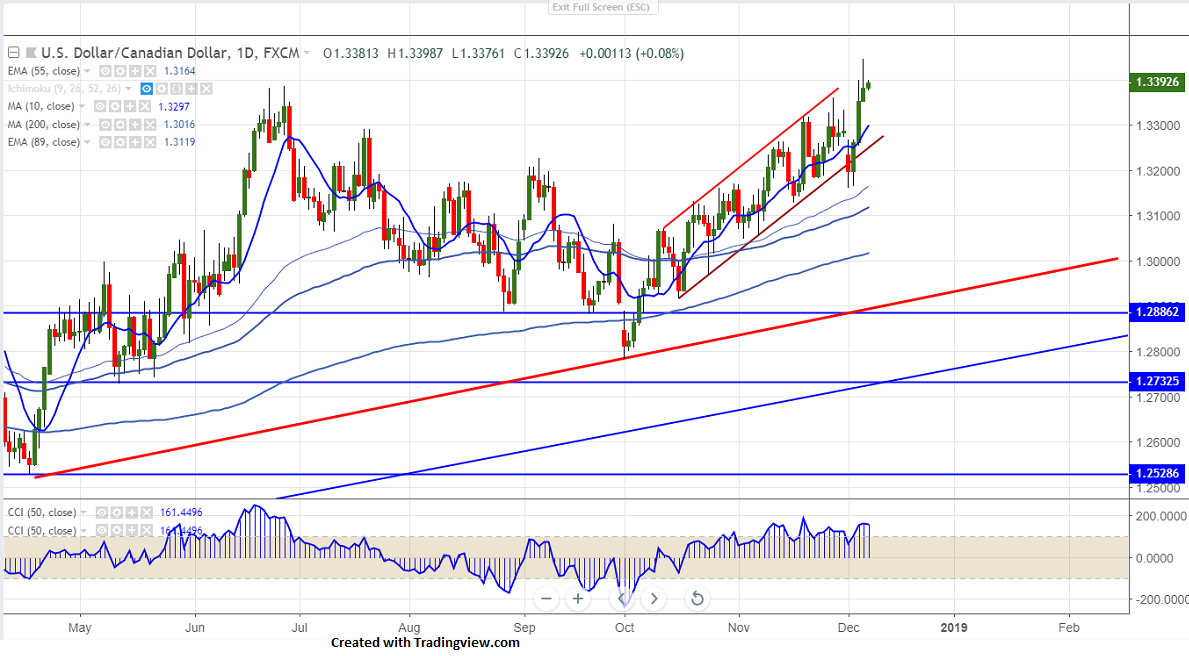Select current price label 1.33926

[x=1156, y=82]
